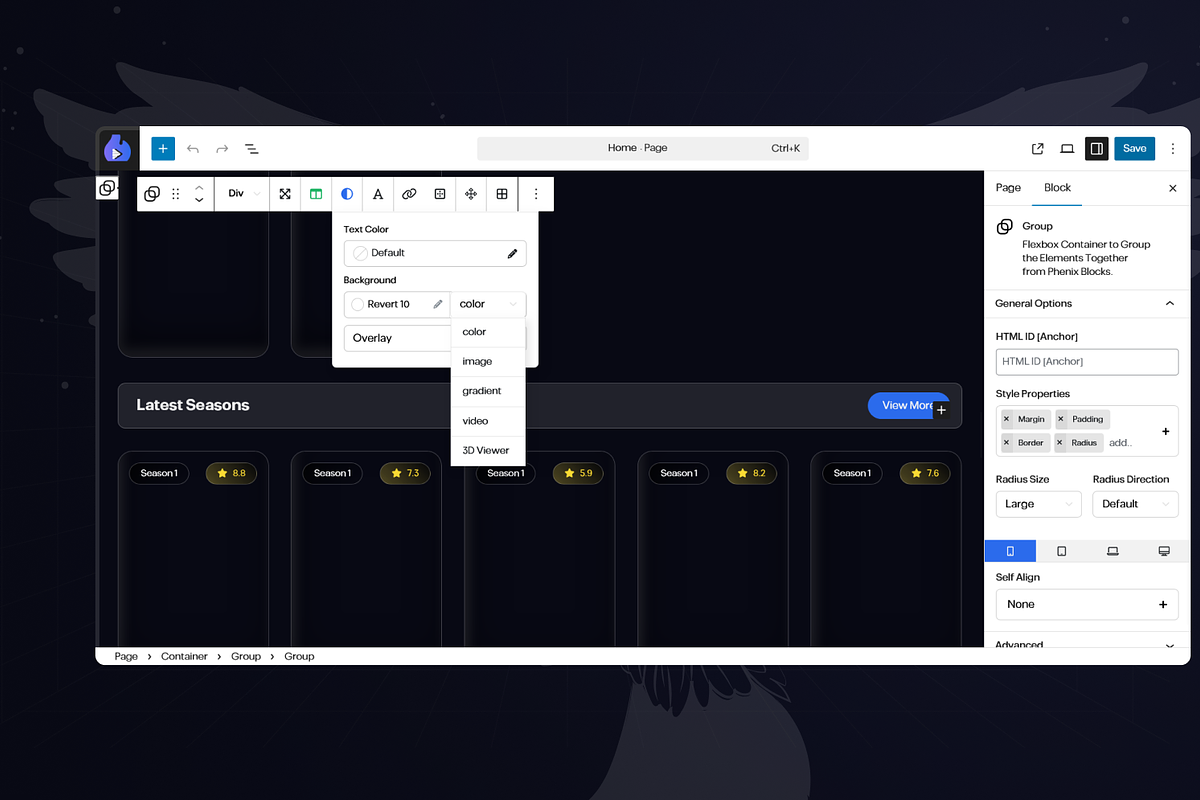Open the Overlay selector field
This screenshot has width=1200, height=800.
coord(397,338)
